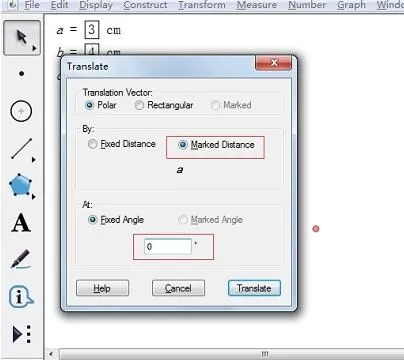This screenshot has width=404, height=360.
Task: Open the Display menu
Action: pyautogui.click(x=96, y=5)
